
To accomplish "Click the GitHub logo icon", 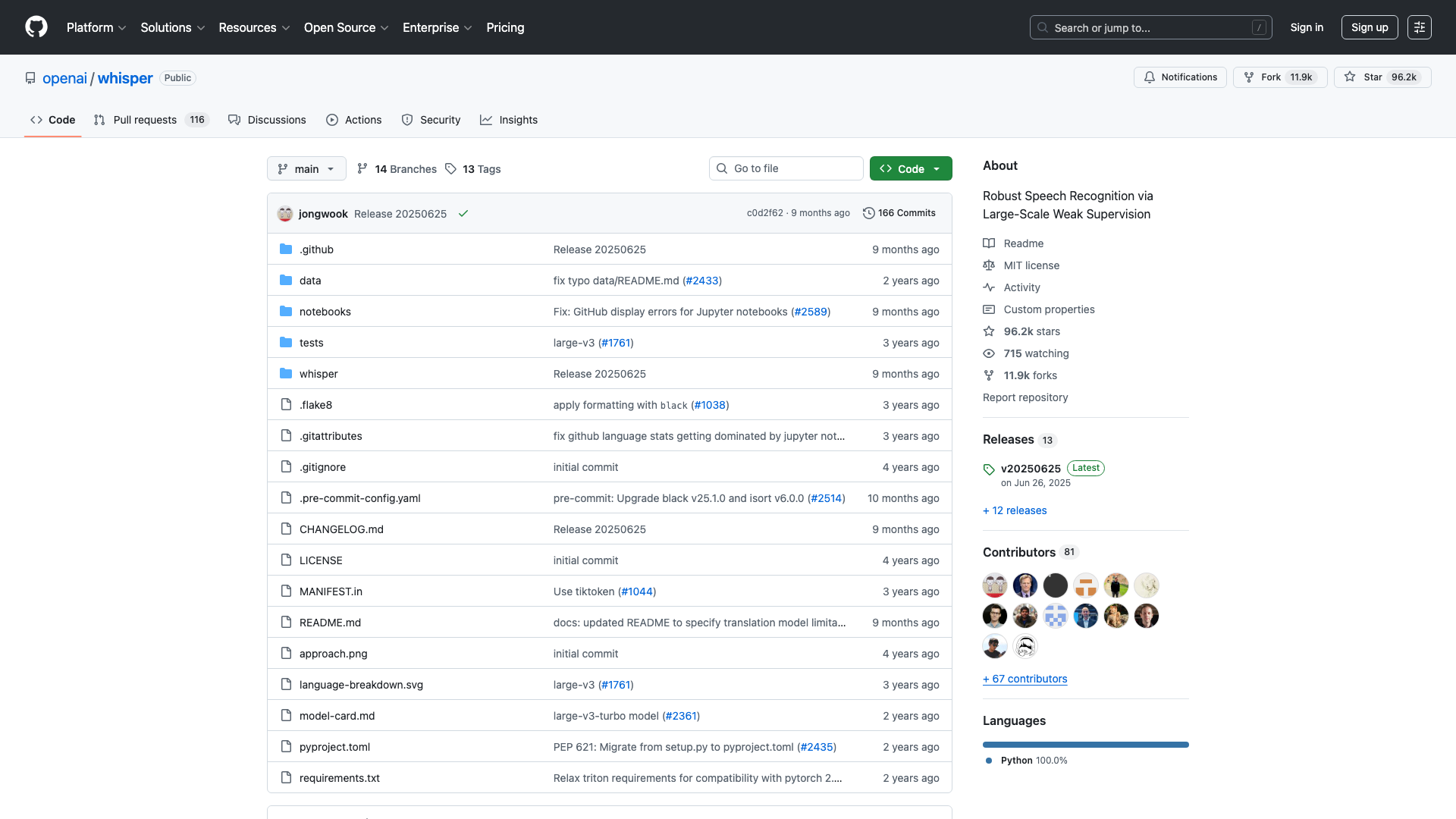I will tap(36, 27).
